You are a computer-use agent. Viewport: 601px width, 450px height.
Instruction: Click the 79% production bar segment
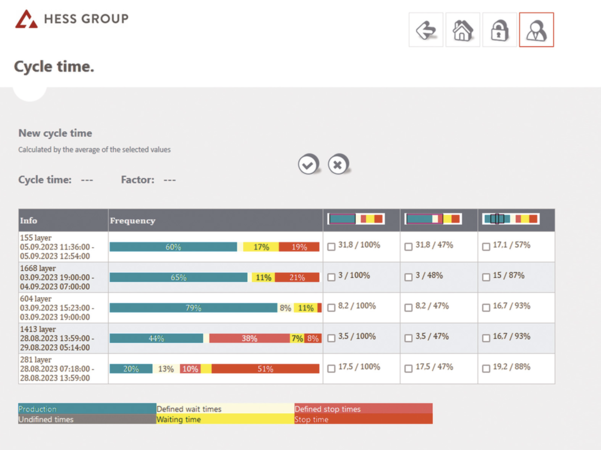193,308
